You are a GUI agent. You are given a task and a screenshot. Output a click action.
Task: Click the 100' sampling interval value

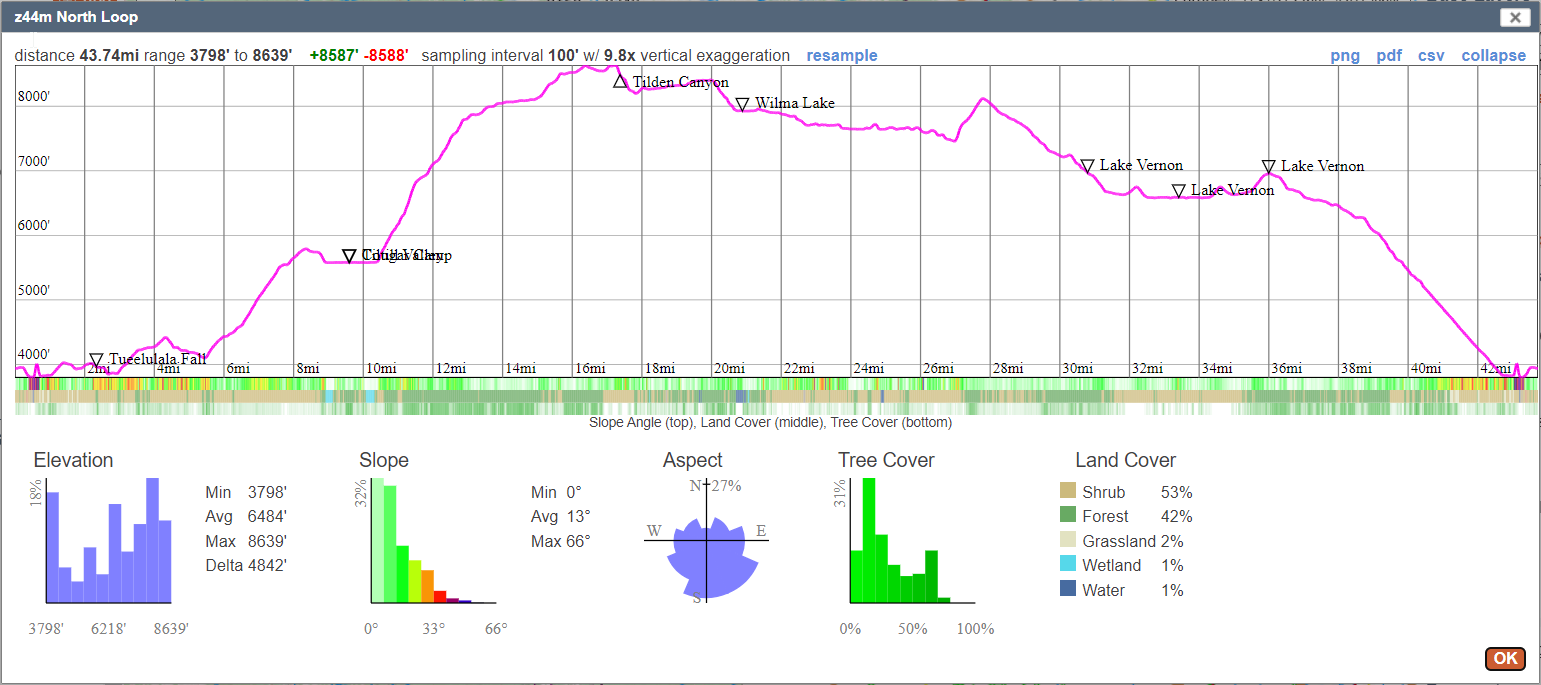click(563, 56)
